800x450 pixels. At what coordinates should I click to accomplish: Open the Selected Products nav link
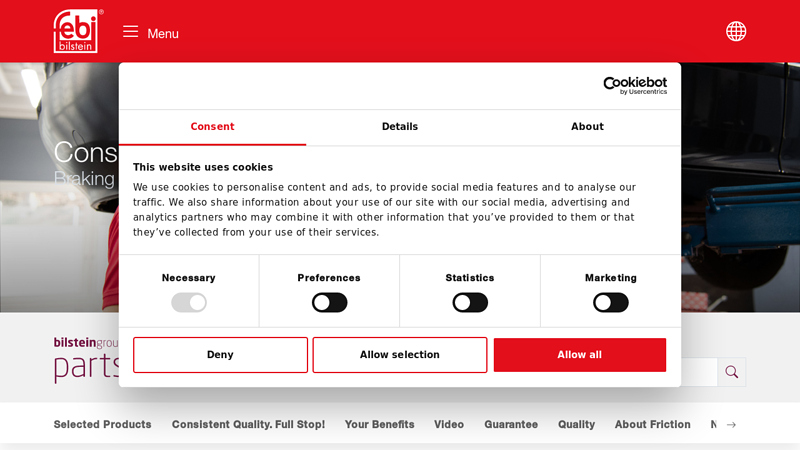103,424
